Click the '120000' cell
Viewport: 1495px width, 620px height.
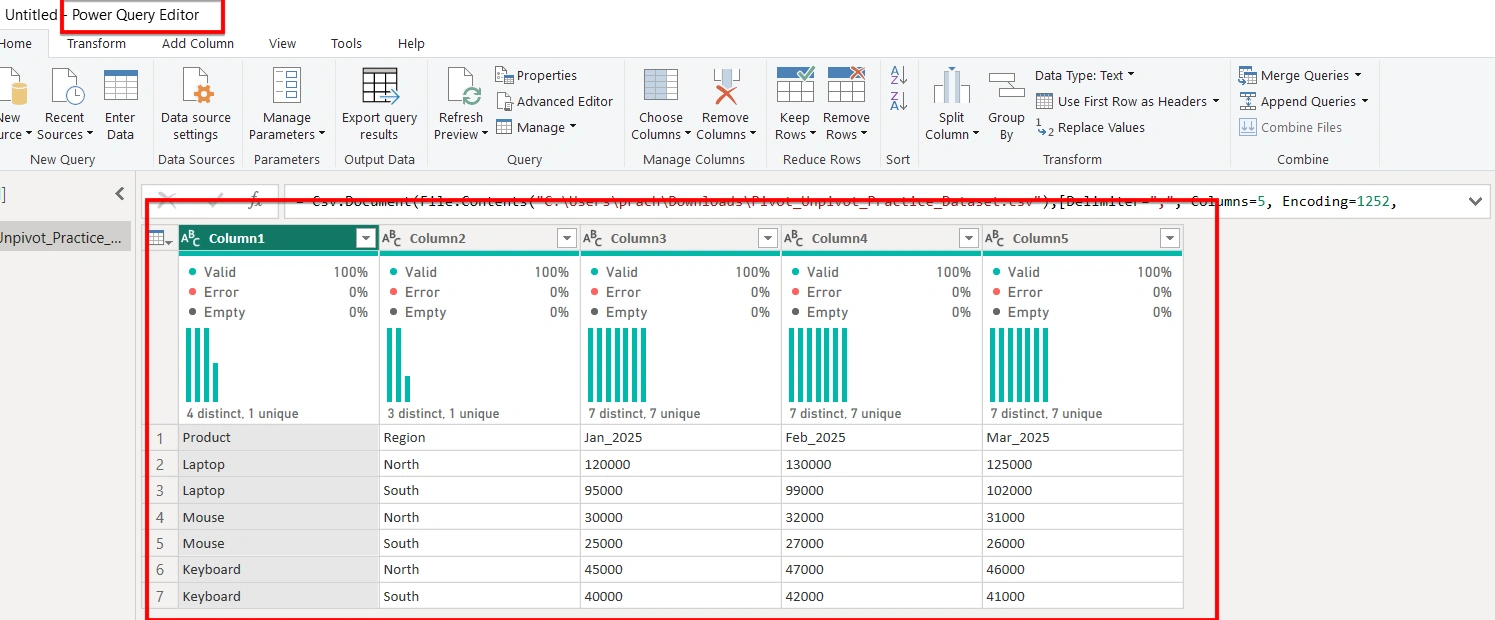point(681,464)
